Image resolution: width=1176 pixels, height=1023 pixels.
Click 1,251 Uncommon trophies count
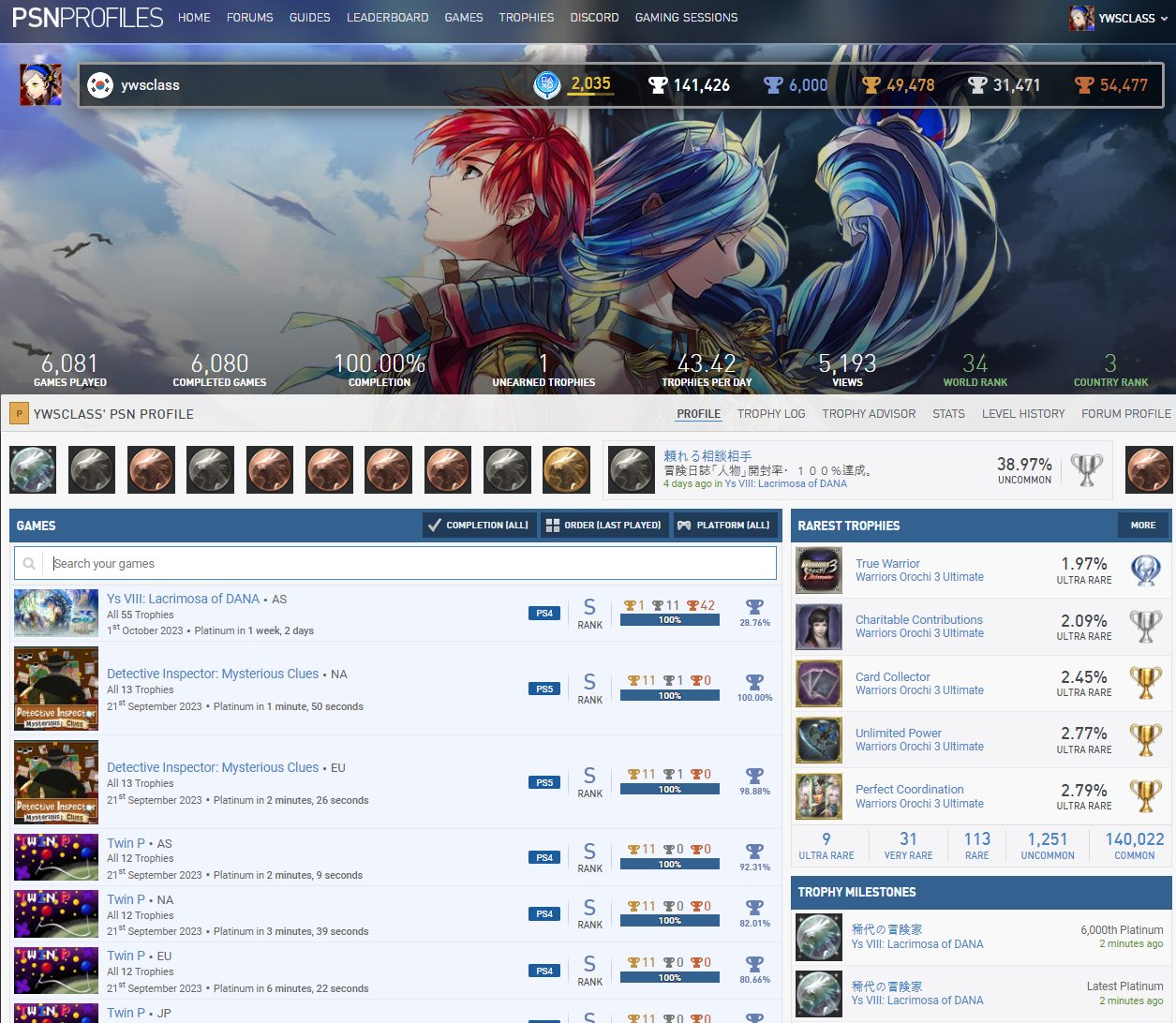1048,845
